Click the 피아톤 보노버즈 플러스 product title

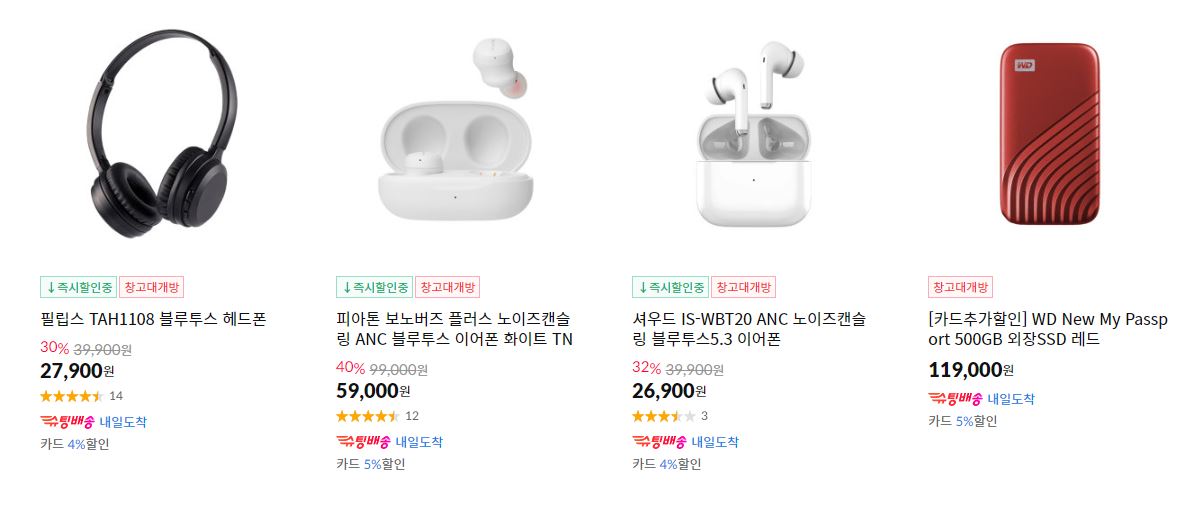click(x=454, y=328)
